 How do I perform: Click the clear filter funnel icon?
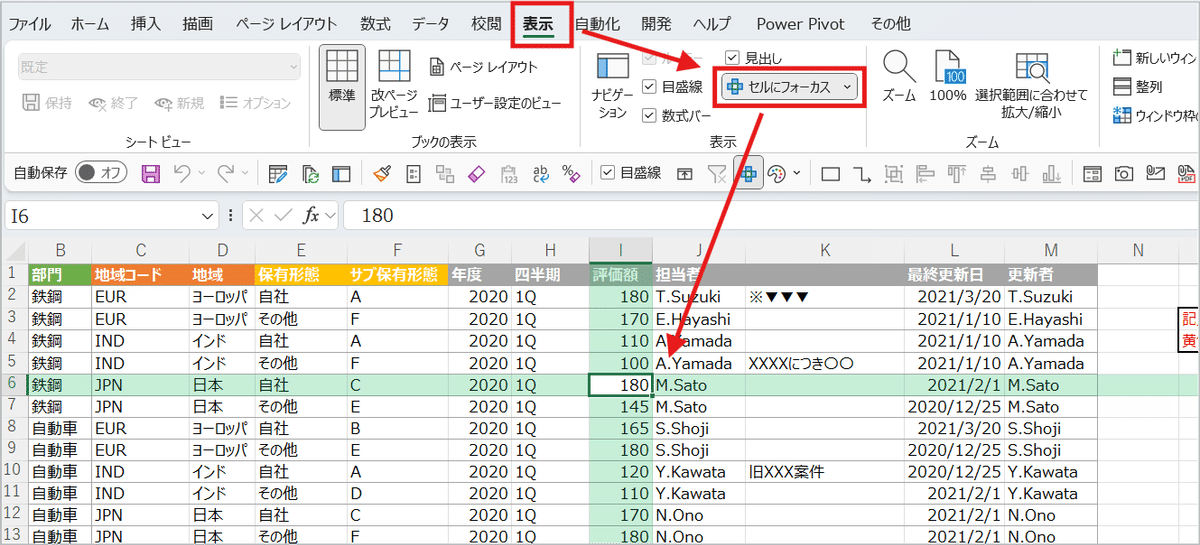click(x=717, y=173)
